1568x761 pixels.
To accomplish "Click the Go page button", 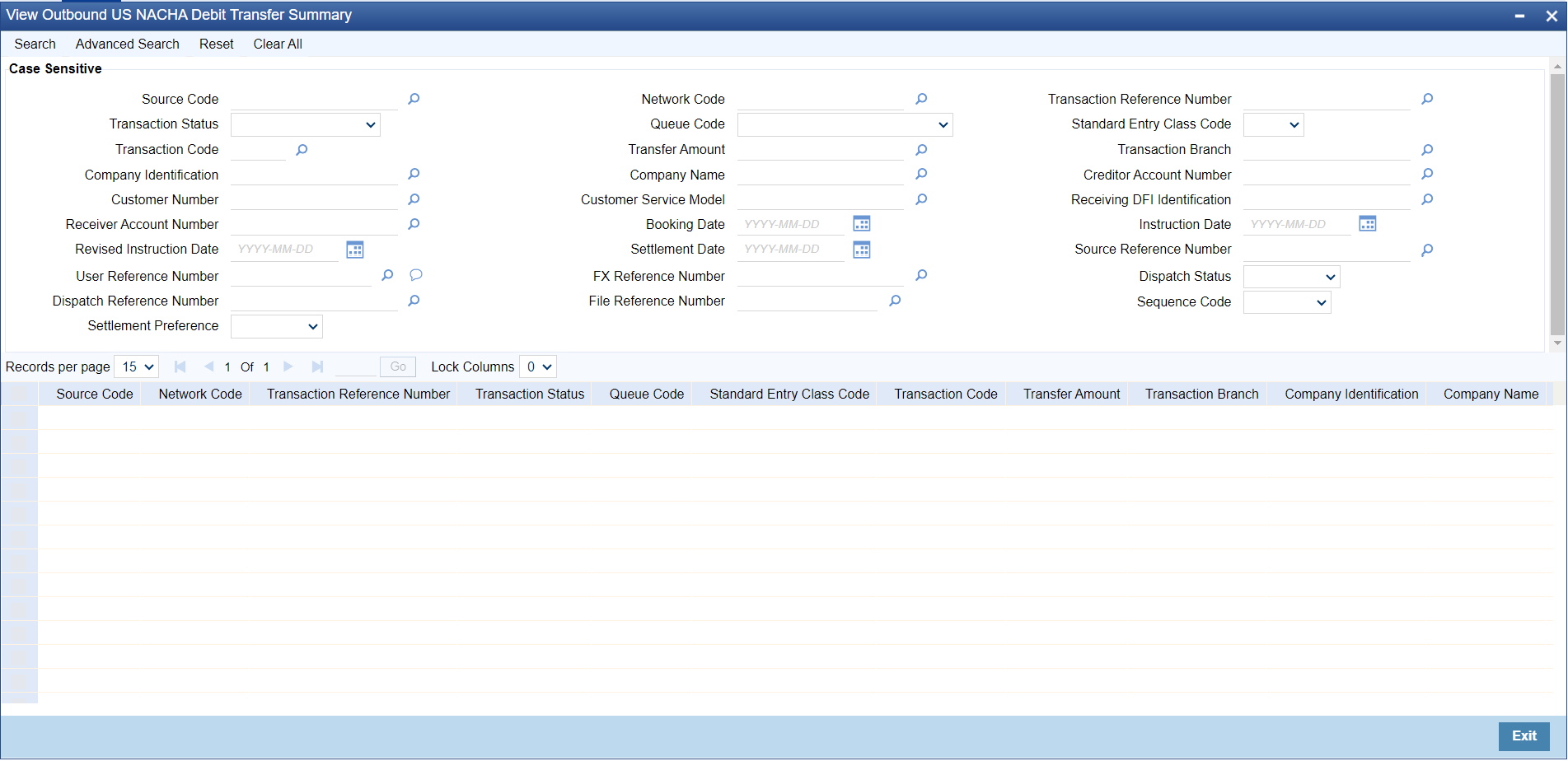I will [x=398, y=366].
